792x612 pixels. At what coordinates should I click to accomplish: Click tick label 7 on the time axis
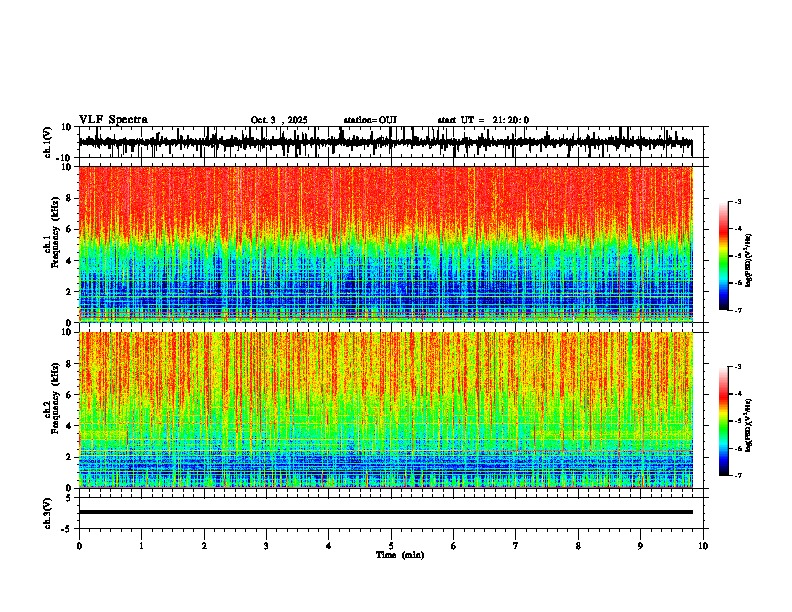point(516,546)
